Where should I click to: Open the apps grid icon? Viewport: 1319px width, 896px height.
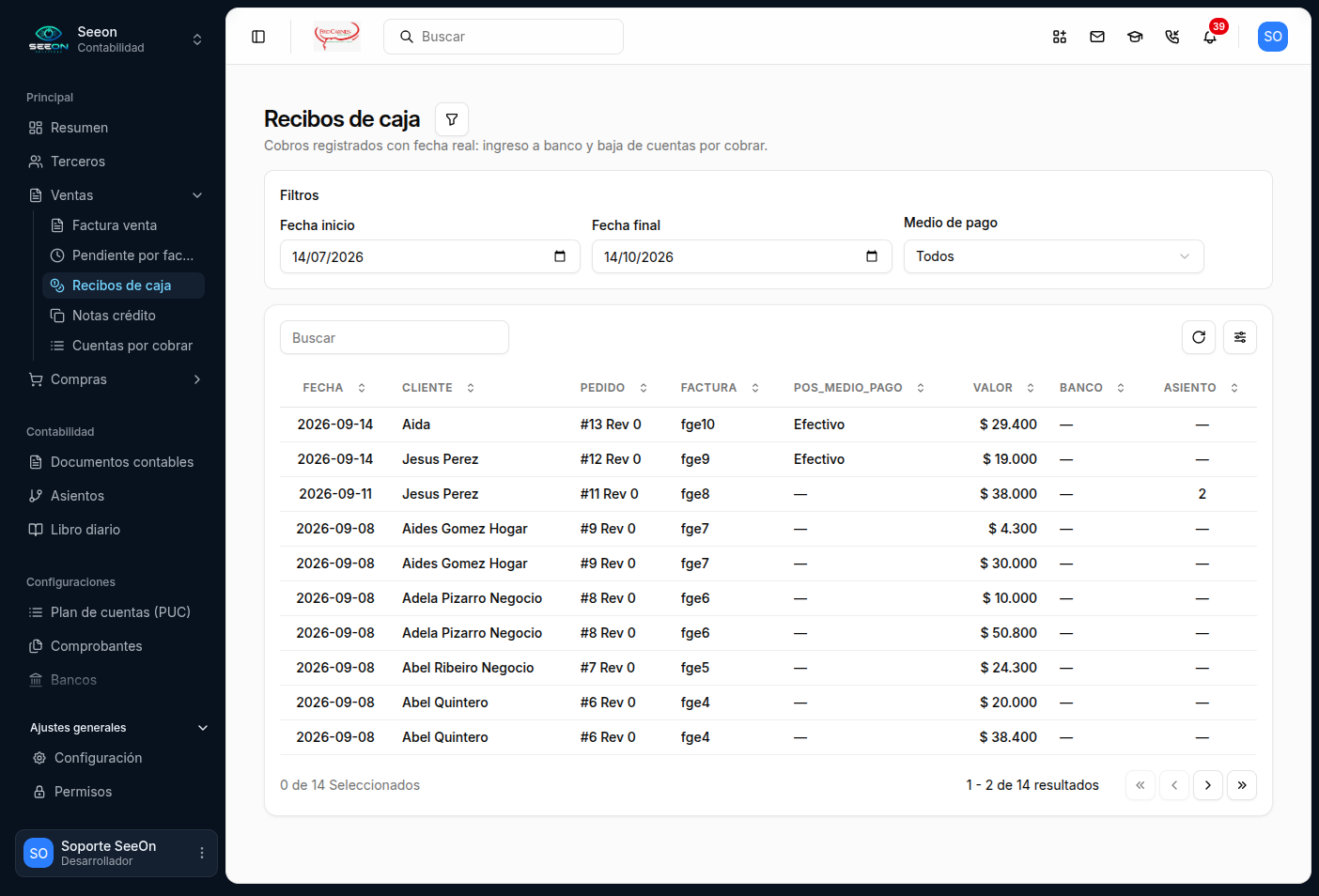(x=1060, y=37)
